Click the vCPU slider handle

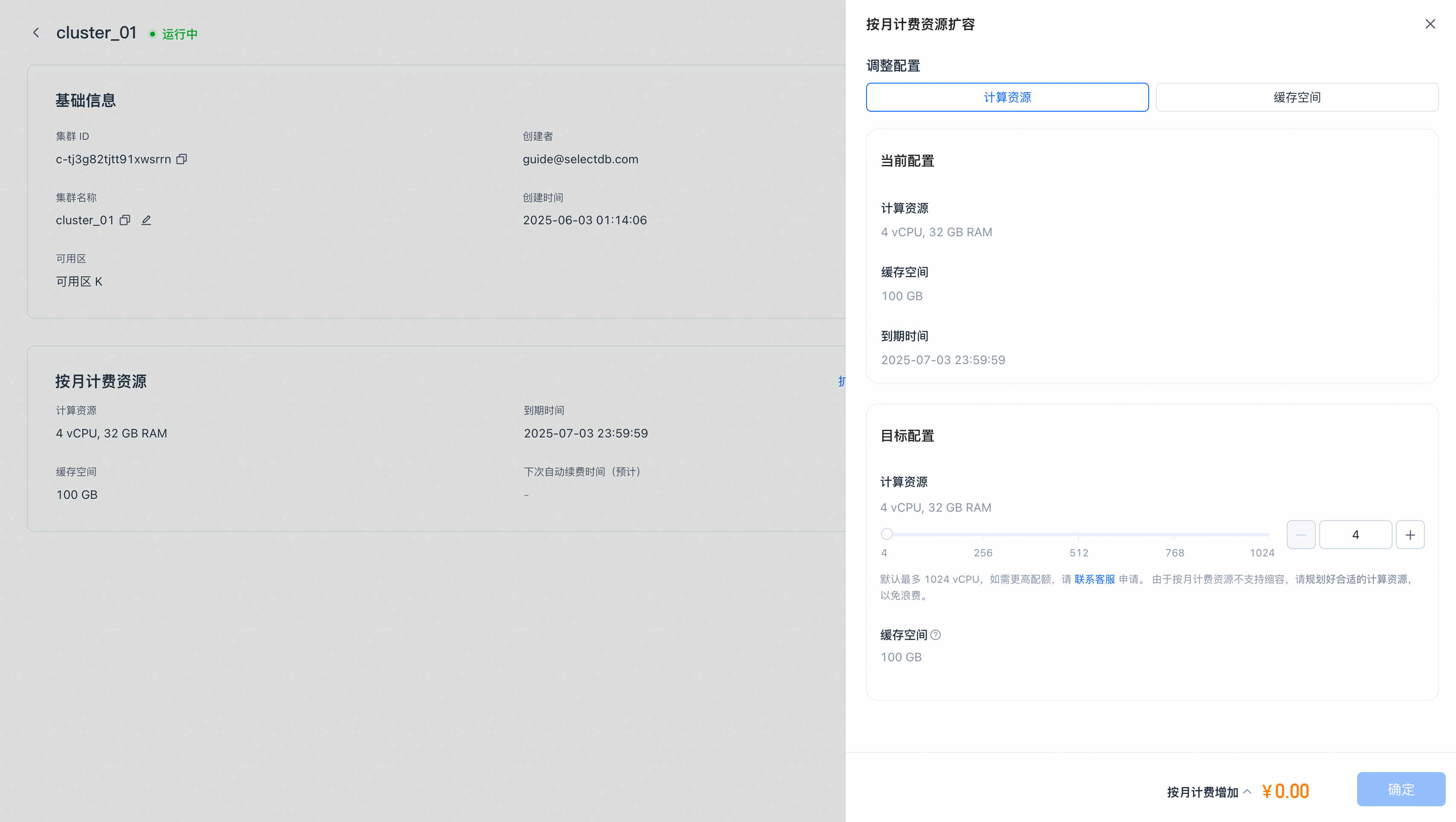tap(887, 534)
